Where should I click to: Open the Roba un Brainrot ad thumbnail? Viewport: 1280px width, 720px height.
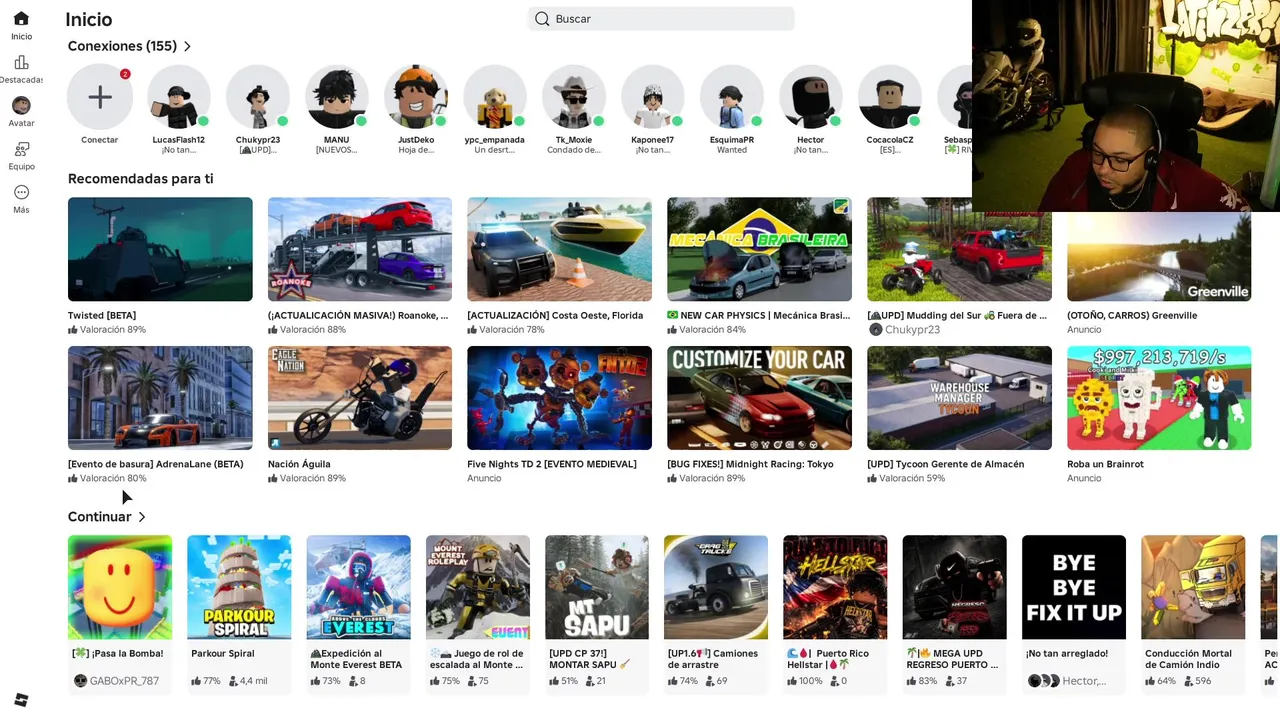click(1159, 398)
